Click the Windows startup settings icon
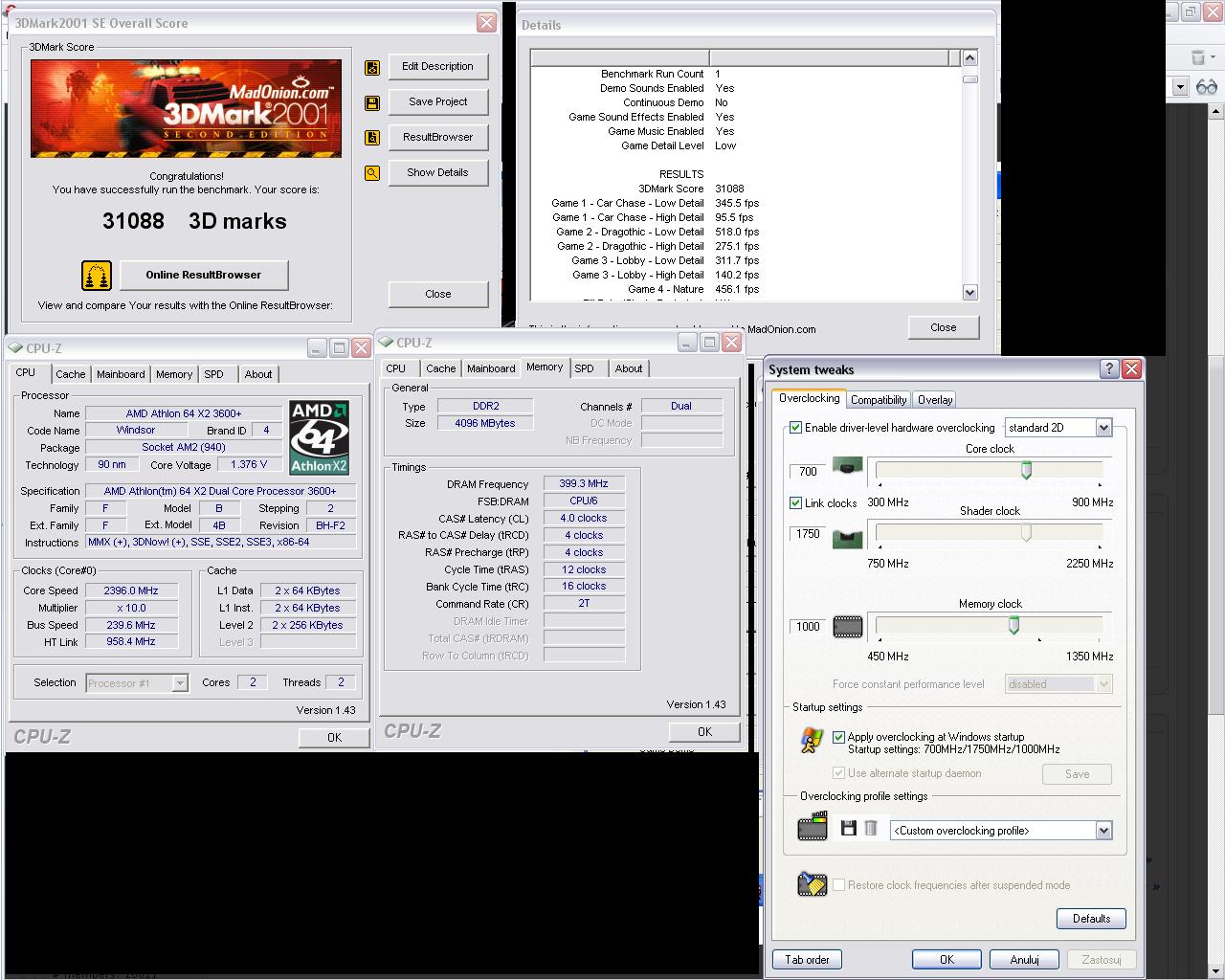Screen dimensions: 1225x980 click(x=812, y=741)
